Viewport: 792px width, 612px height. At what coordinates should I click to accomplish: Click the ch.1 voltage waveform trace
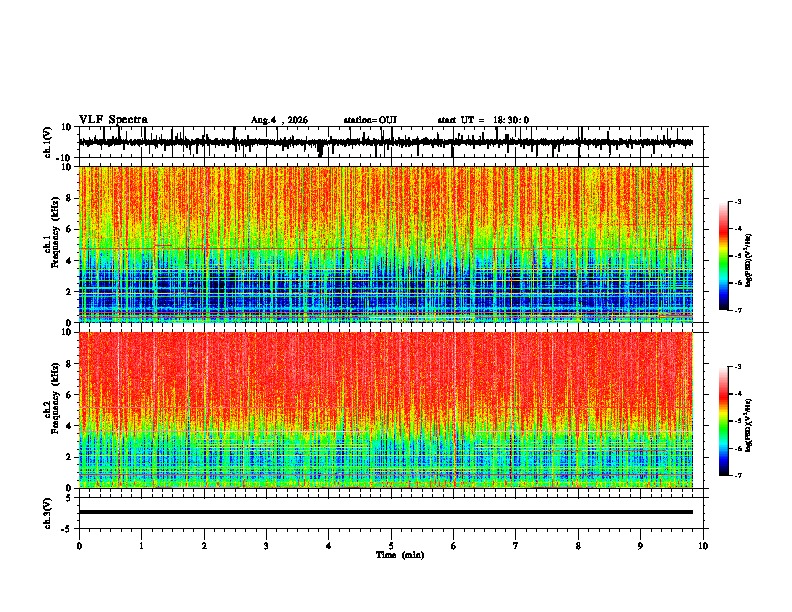coord(386,143)
